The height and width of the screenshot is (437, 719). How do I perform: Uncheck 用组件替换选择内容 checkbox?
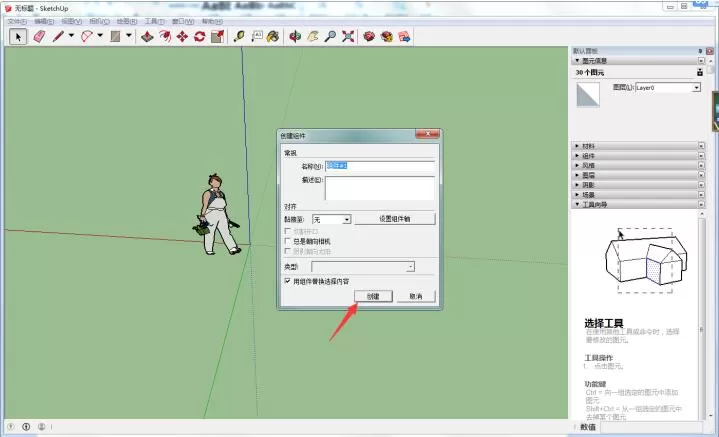click(x=288, y=281)
